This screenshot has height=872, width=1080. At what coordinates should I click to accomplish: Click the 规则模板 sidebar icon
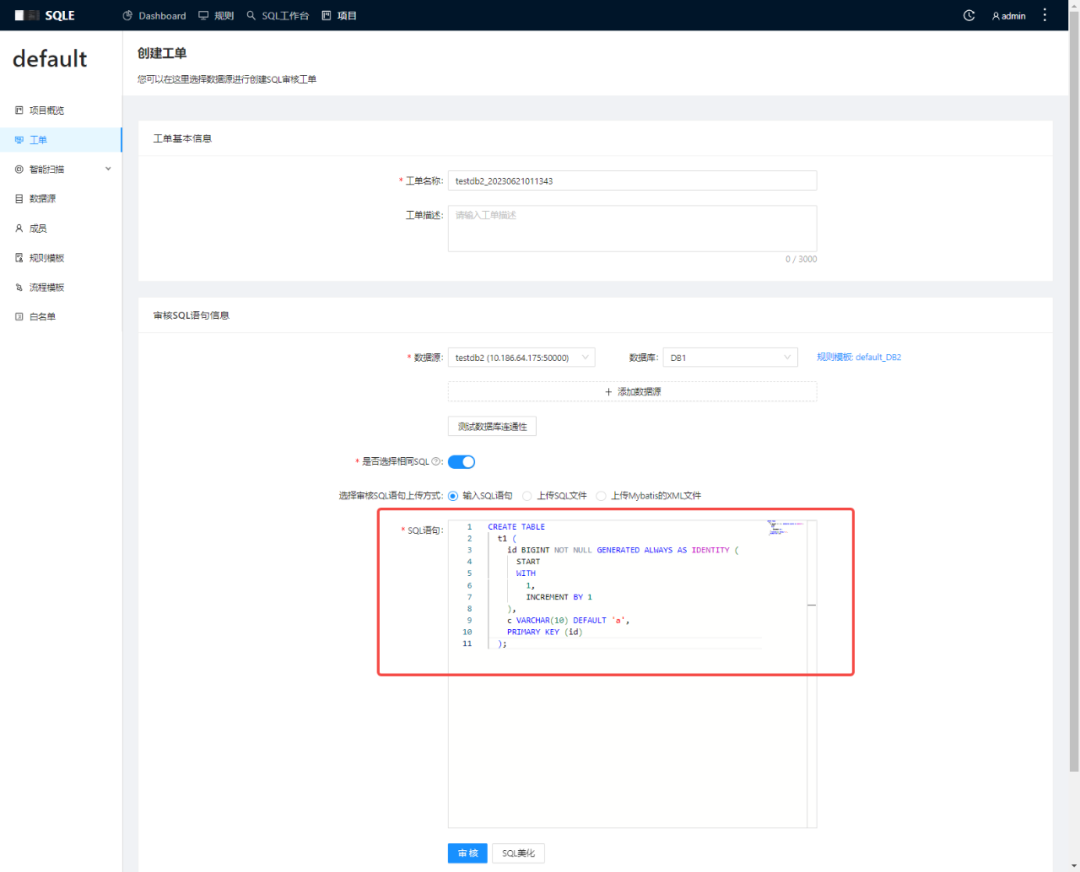click(19, 258)
